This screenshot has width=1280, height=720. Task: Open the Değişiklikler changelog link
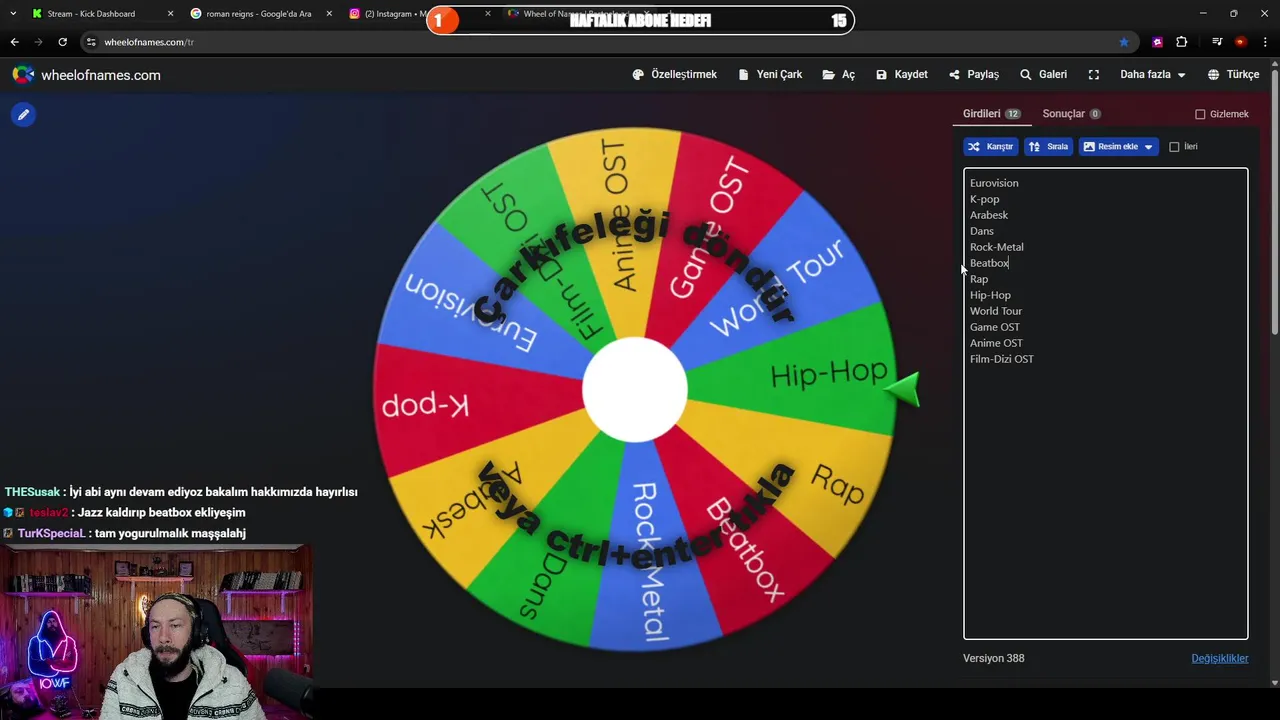(x=1219, y=658)
